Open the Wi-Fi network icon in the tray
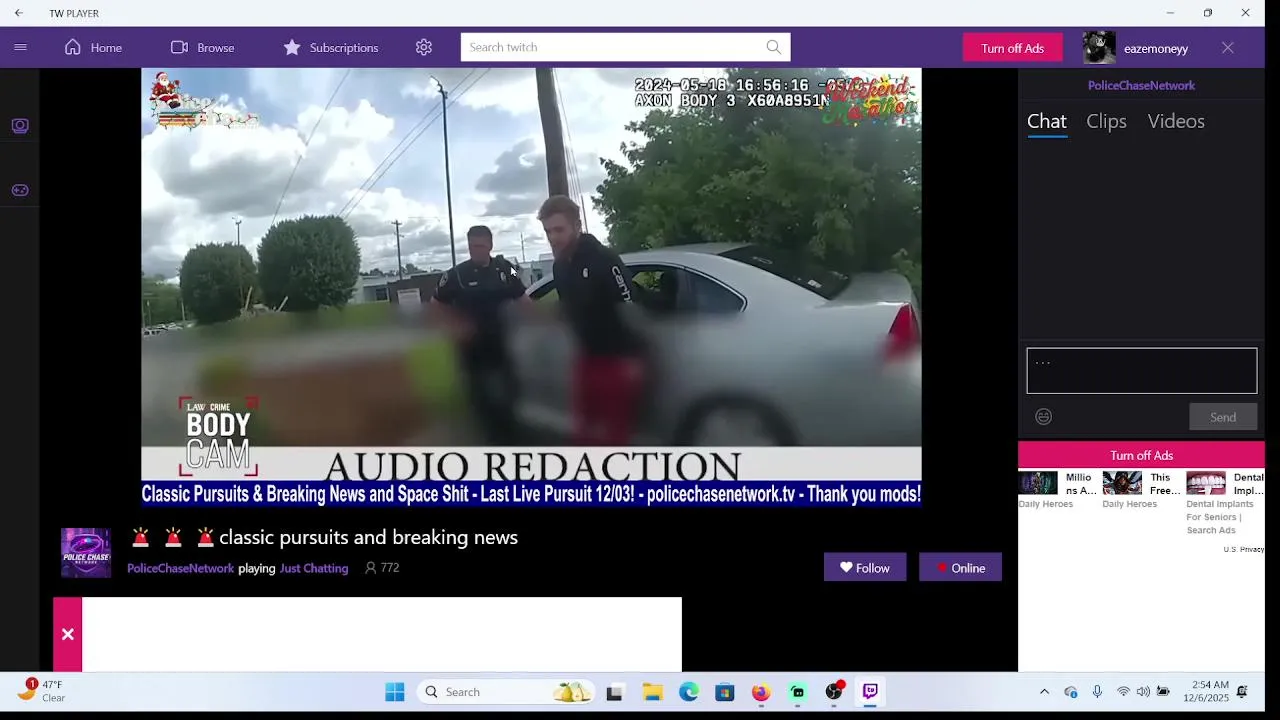The image size is (1280, 720). [1123, 692]
